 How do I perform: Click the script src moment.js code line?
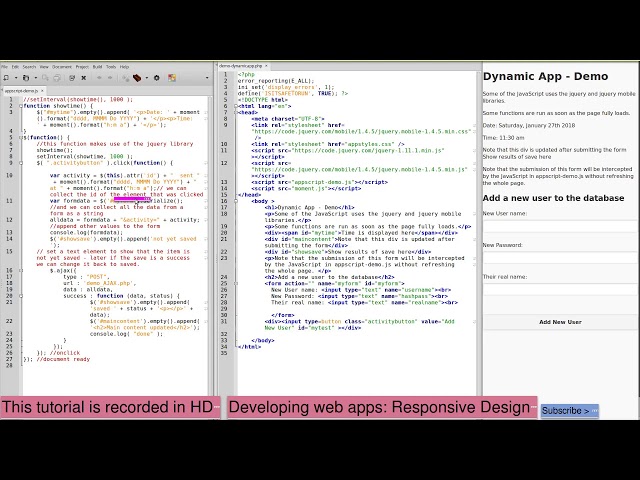coord(306,189)
